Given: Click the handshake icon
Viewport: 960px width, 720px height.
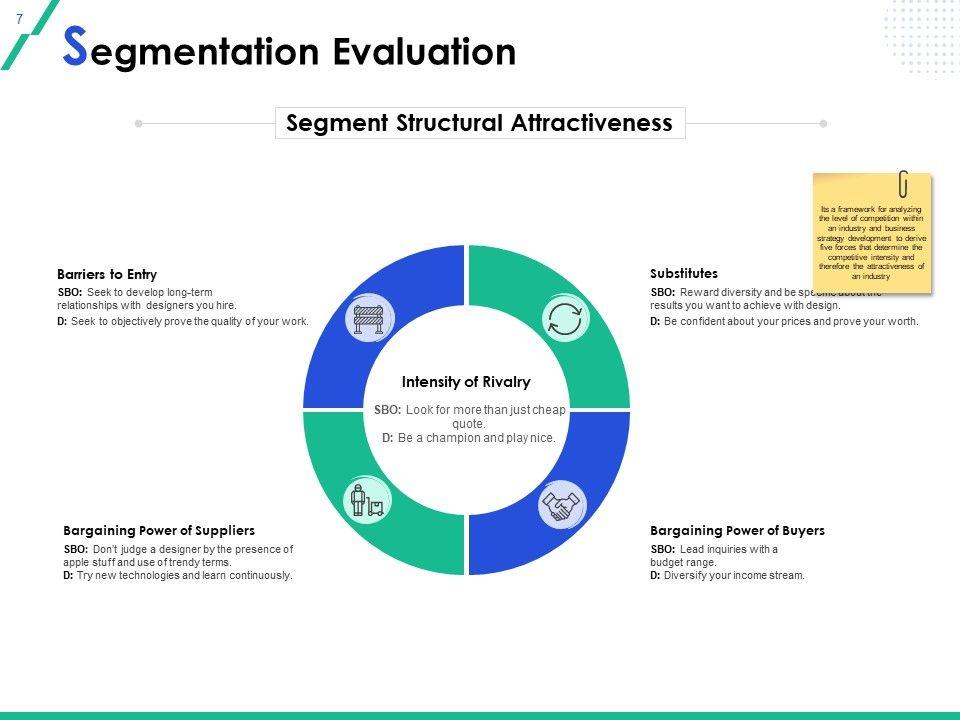Looking at the screenshot, I should 561,506.
